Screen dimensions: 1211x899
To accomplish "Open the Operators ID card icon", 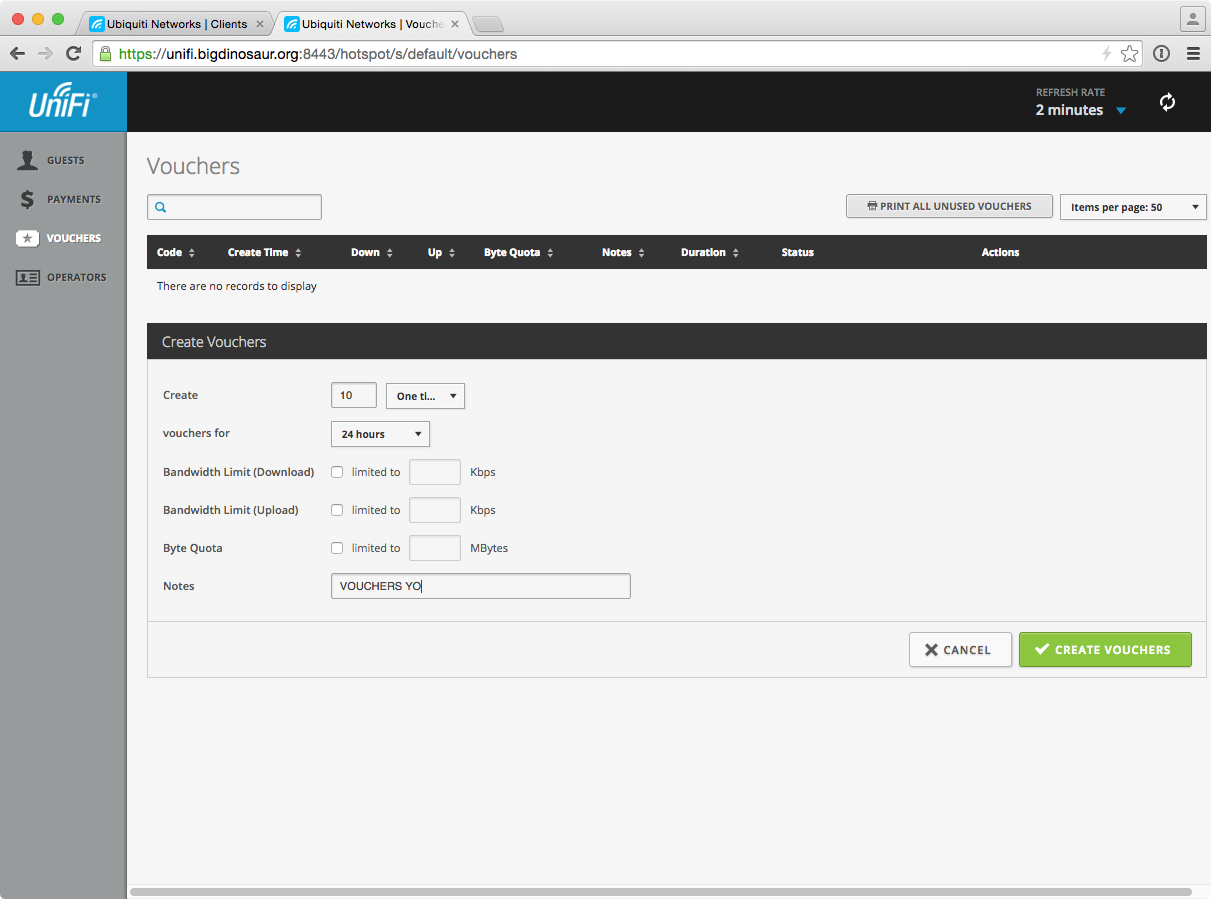I will tap(28, 277).
